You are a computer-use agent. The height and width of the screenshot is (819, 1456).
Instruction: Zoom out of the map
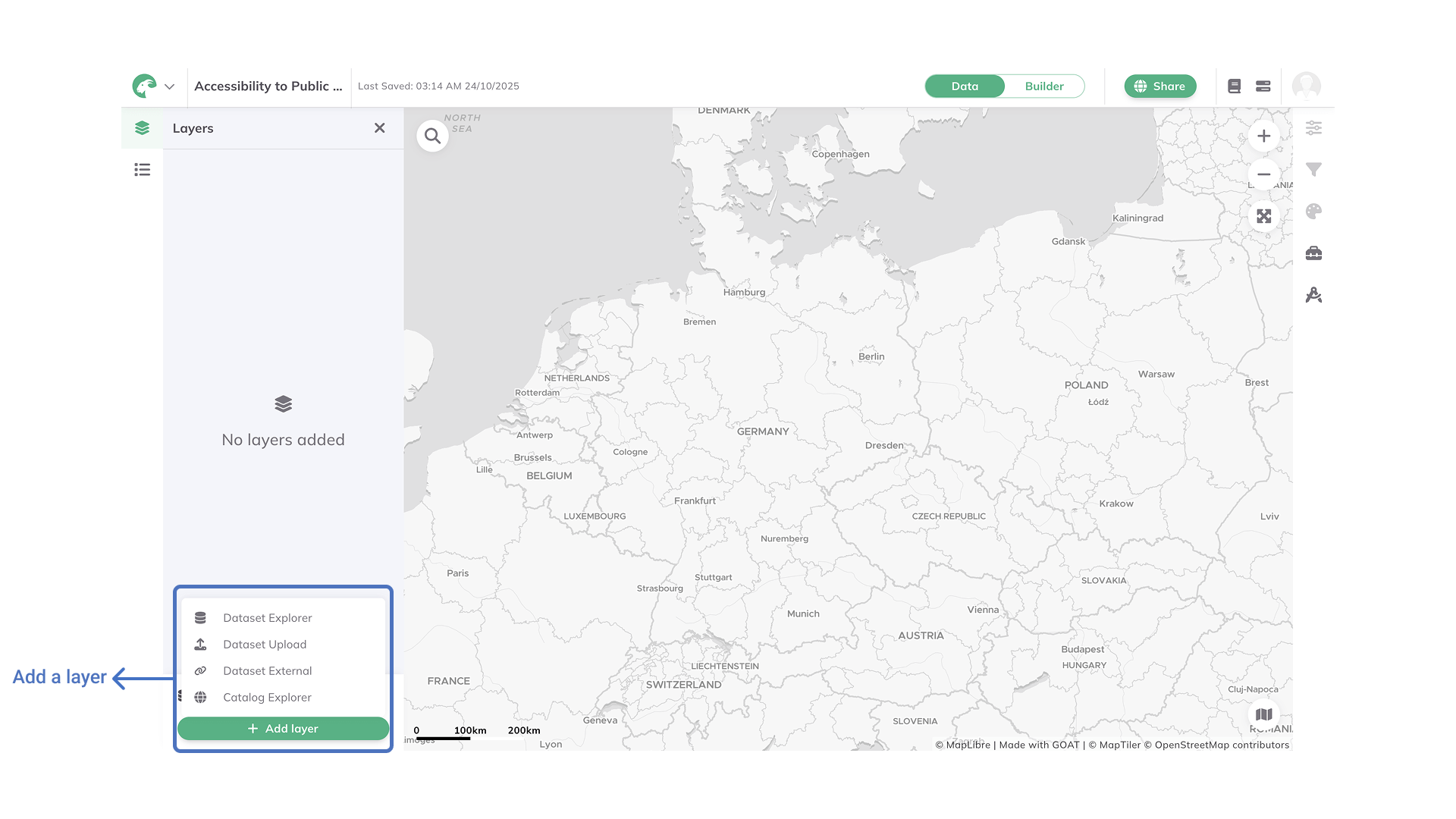(1263, 174)
